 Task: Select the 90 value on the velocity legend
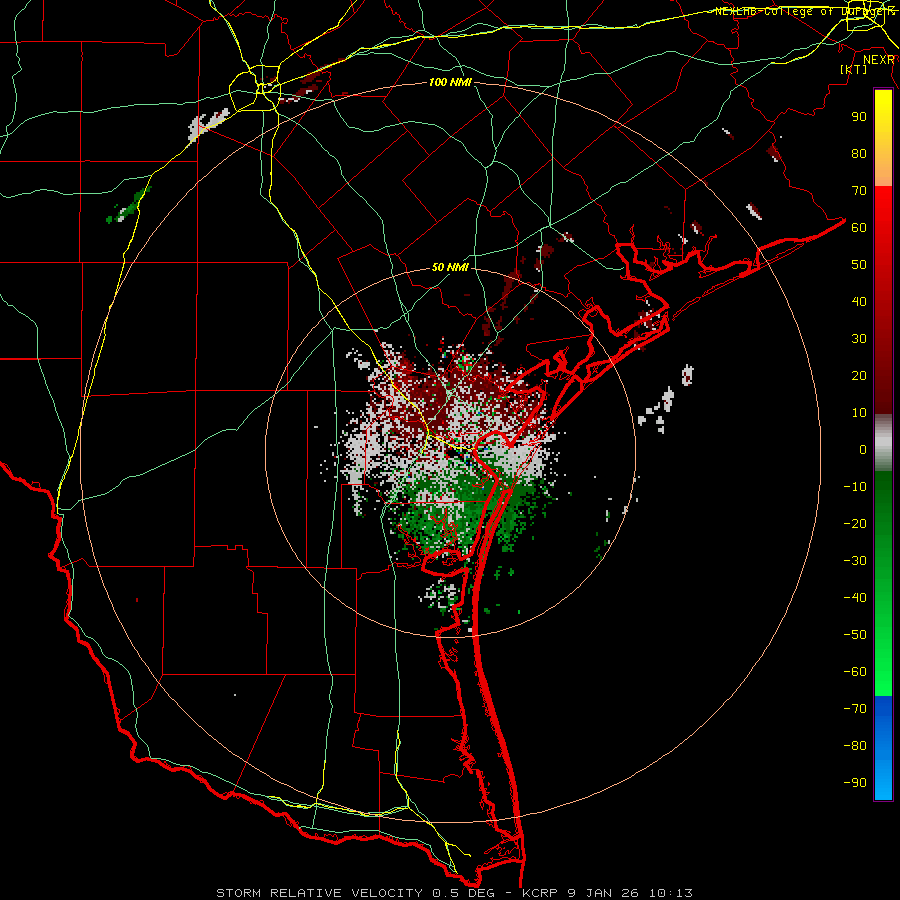point(859,117)
